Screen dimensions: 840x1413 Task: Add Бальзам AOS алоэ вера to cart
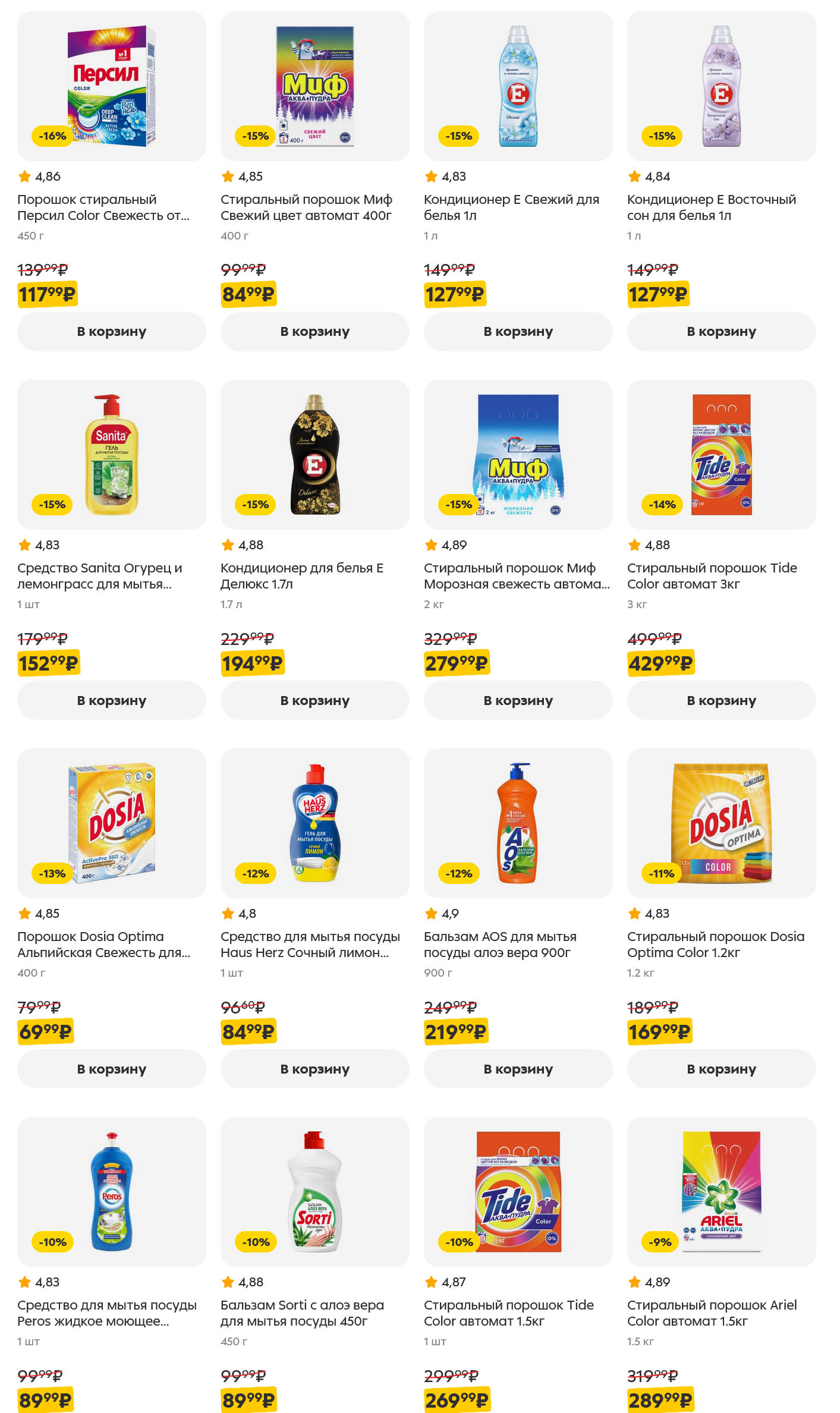click(x=518, y=1069)
